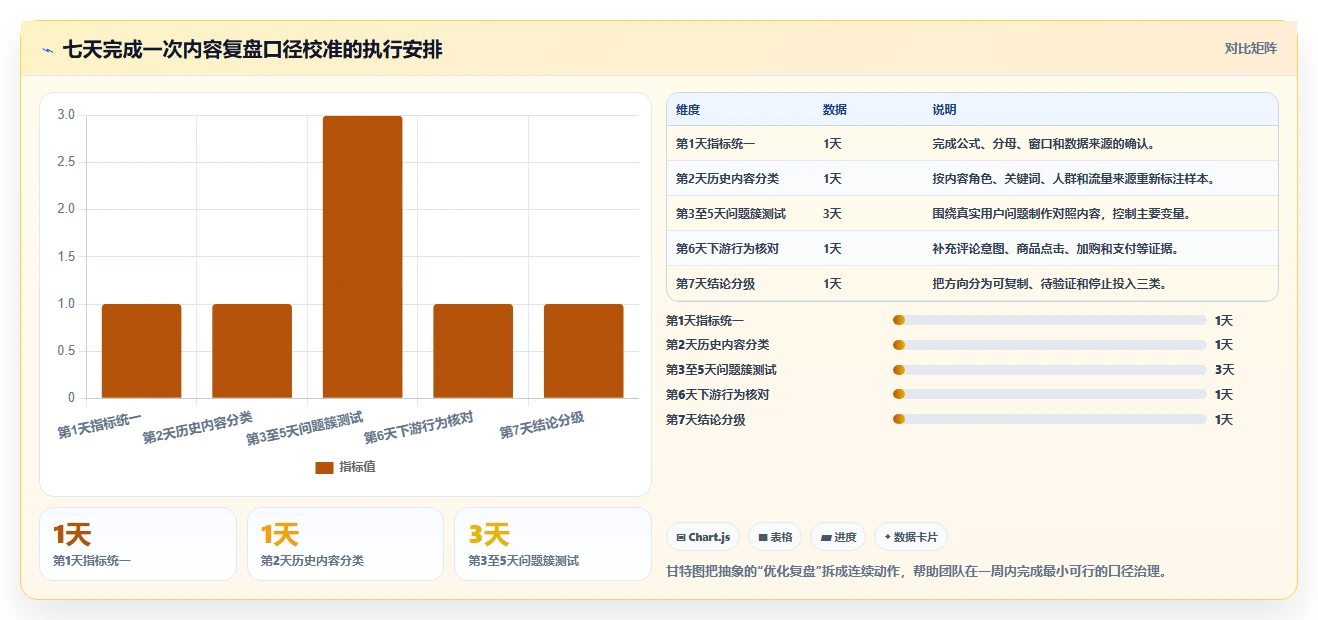Select table row 第1天指标统一
This screenshot has height=620, width=1318.
click(x=972, y=144)
